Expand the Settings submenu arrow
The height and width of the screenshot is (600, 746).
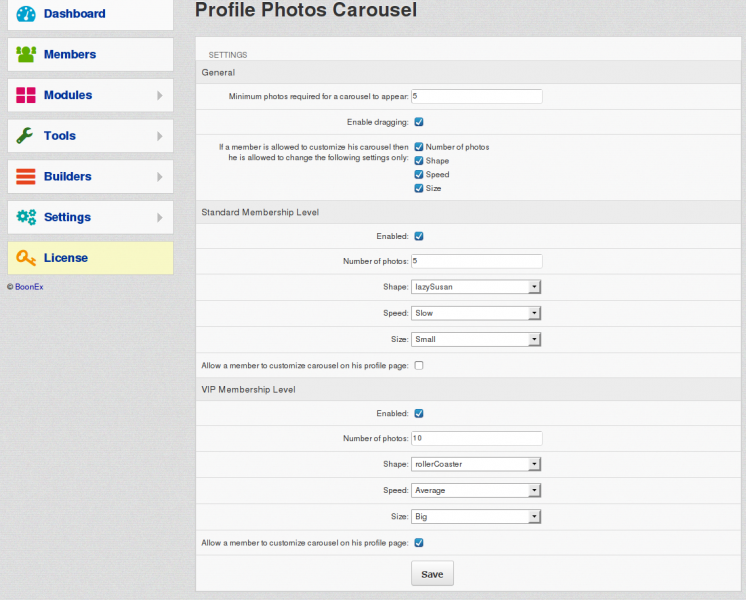[x=160, y=217]
